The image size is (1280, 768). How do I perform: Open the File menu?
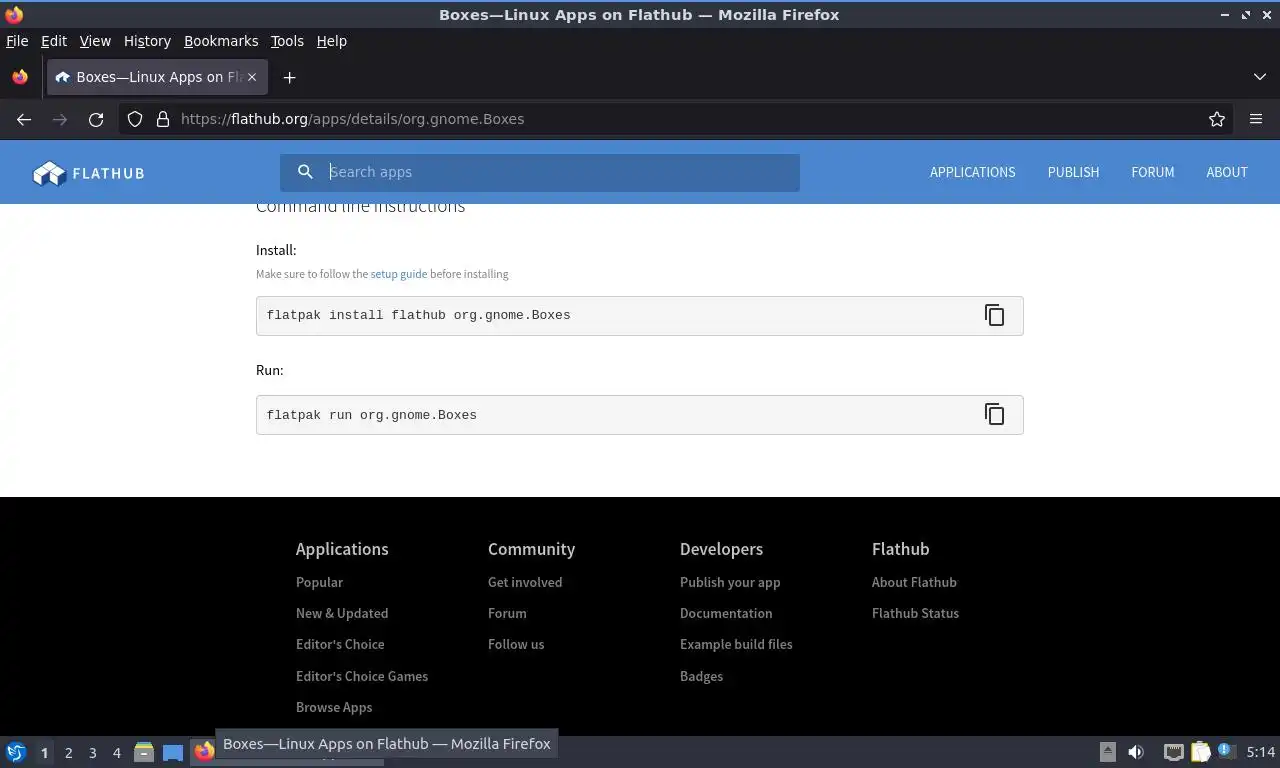tap(17, 41)
